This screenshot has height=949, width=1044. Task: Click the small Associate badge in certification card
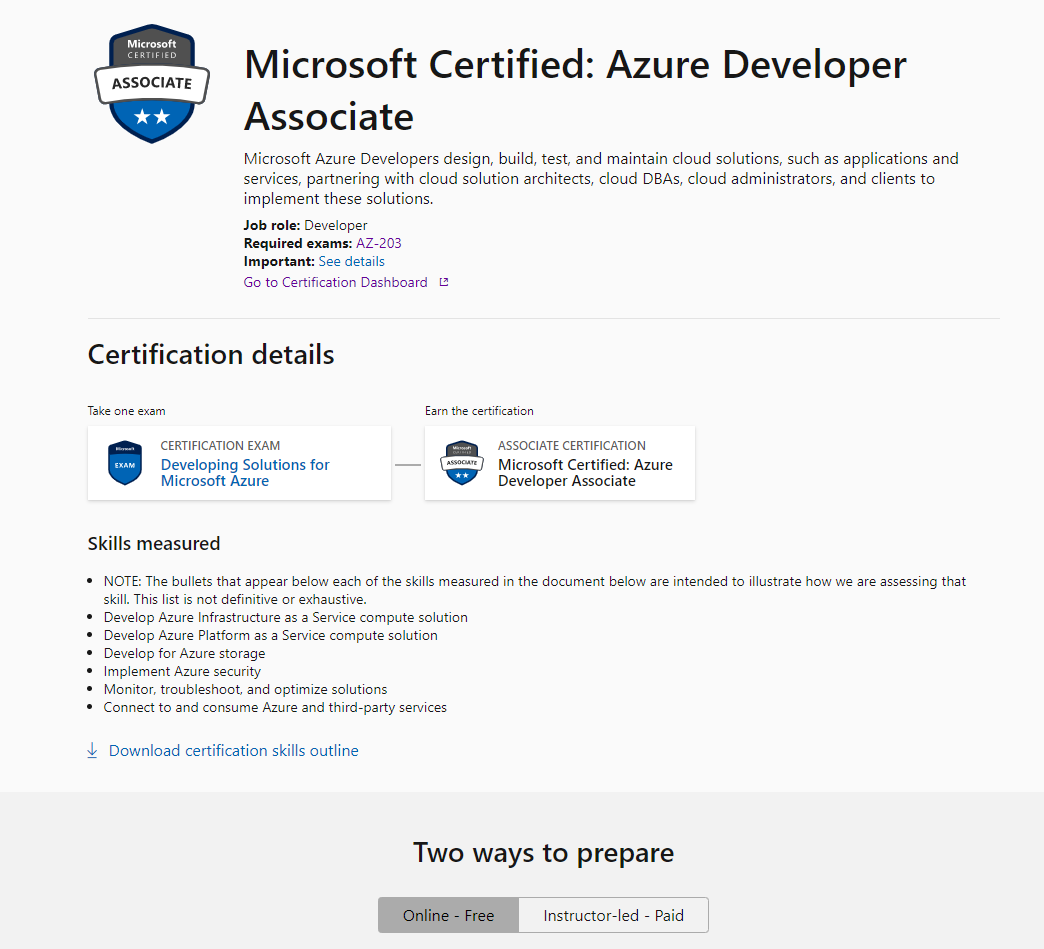click(x=462, y=463)
